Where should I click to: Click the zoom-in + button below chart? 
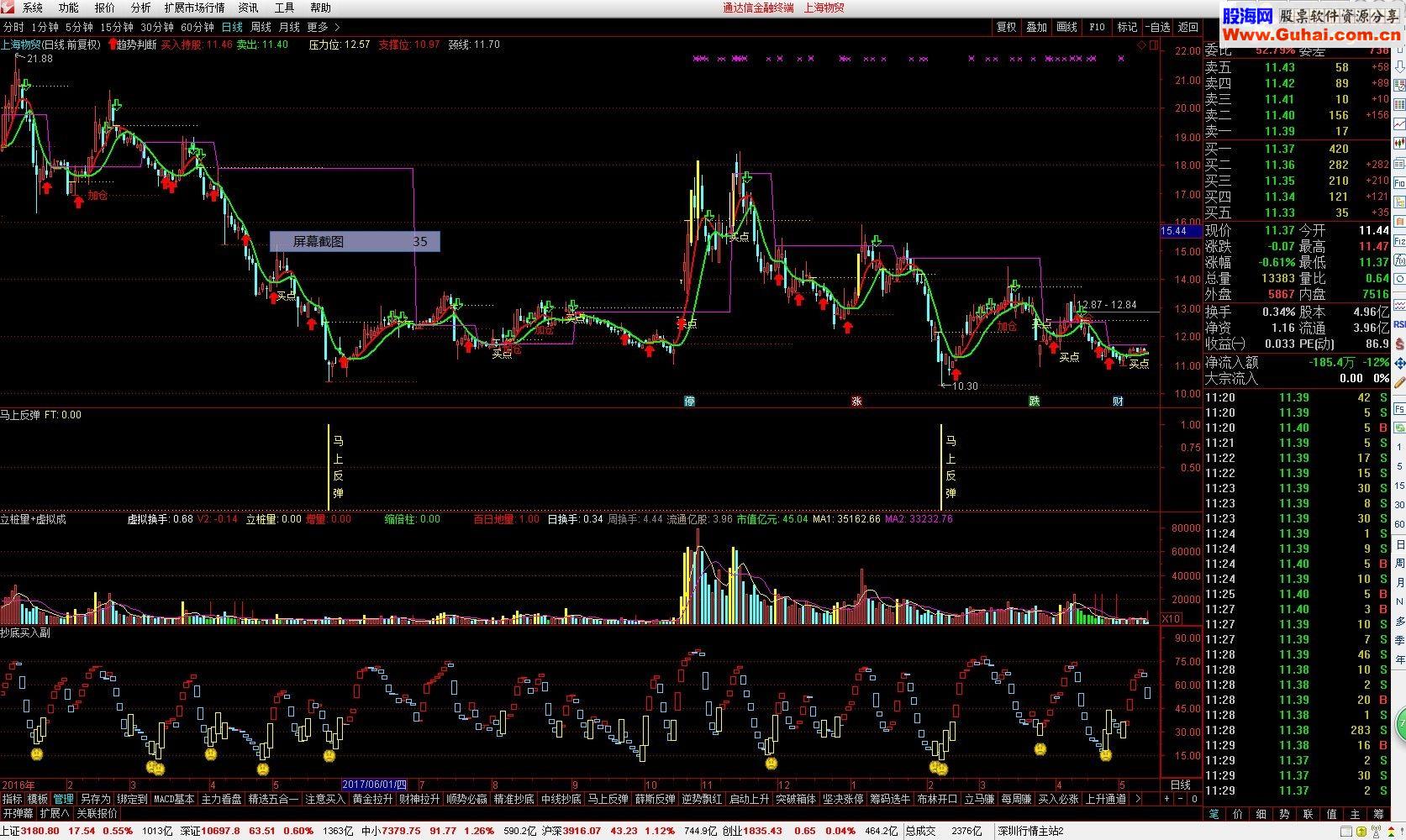(x=1167, y=799)
